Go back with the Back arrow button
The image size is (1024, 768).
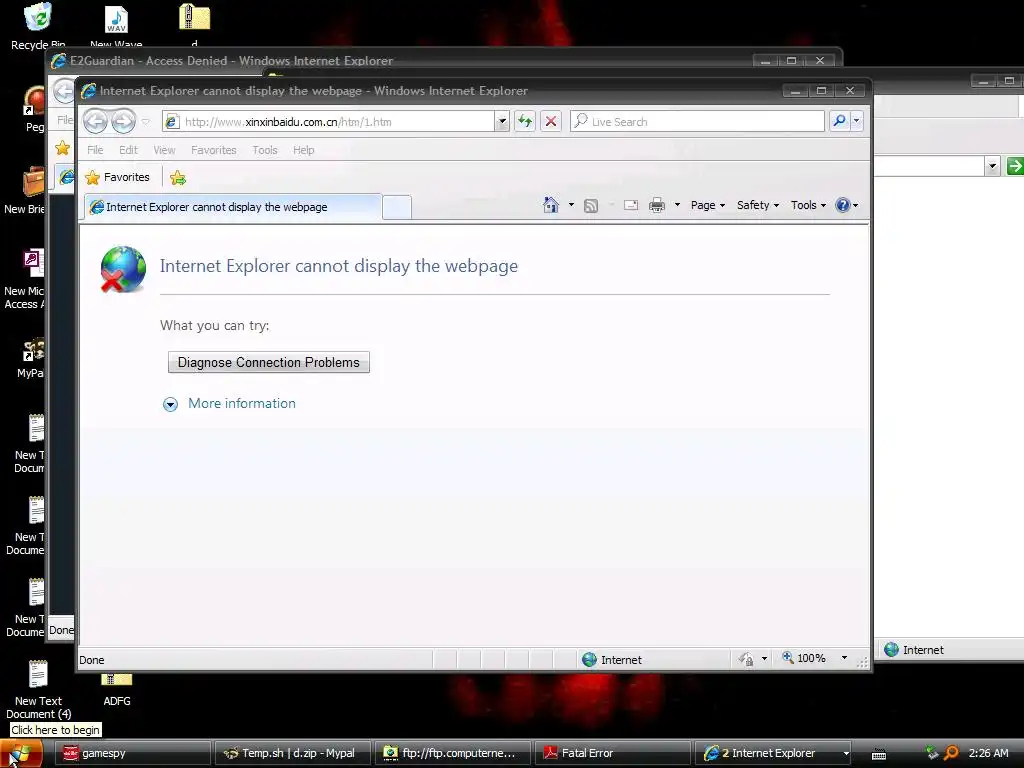(95, 121)
